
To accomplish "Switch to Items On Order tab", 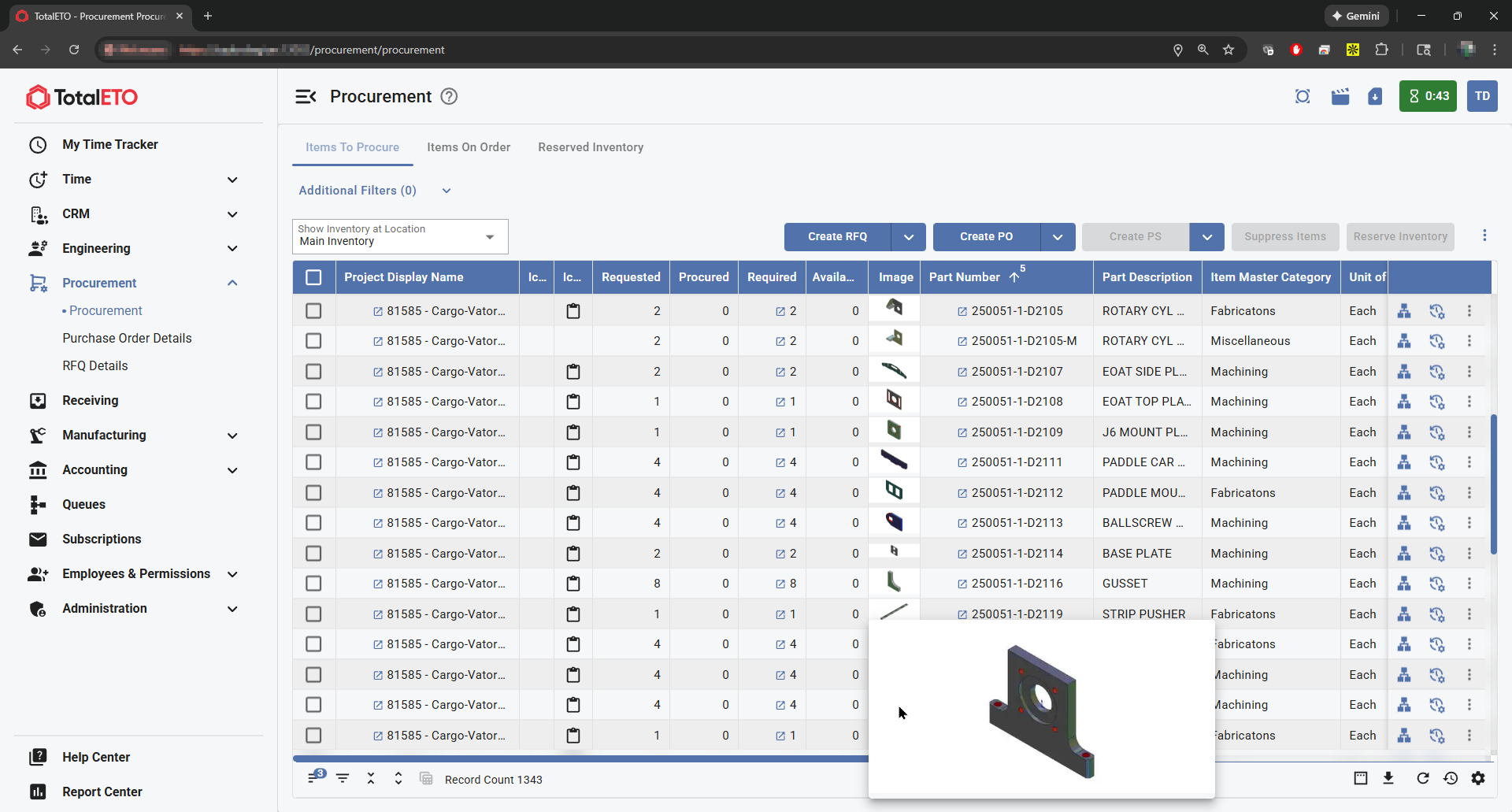I will tap(469, 147).
